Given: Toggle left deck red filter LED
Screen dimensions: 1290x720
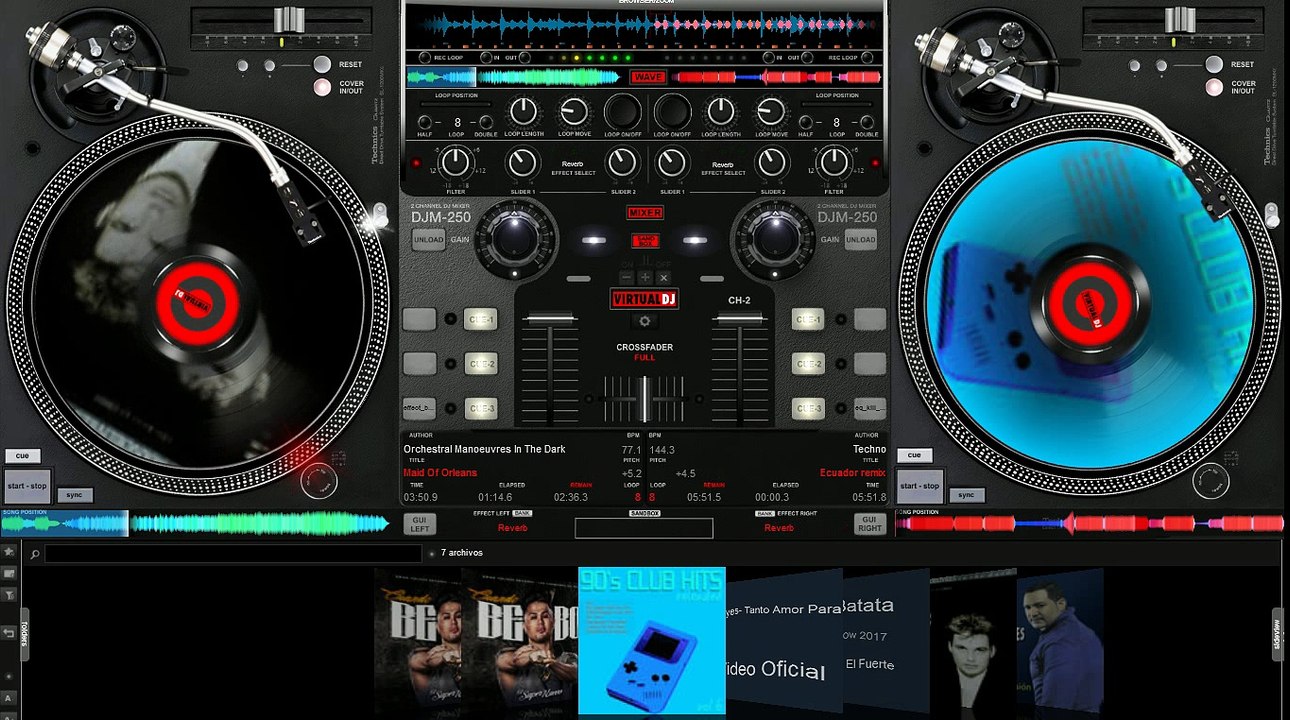Looking at the screenshot, I should click(x=416, y=163).
